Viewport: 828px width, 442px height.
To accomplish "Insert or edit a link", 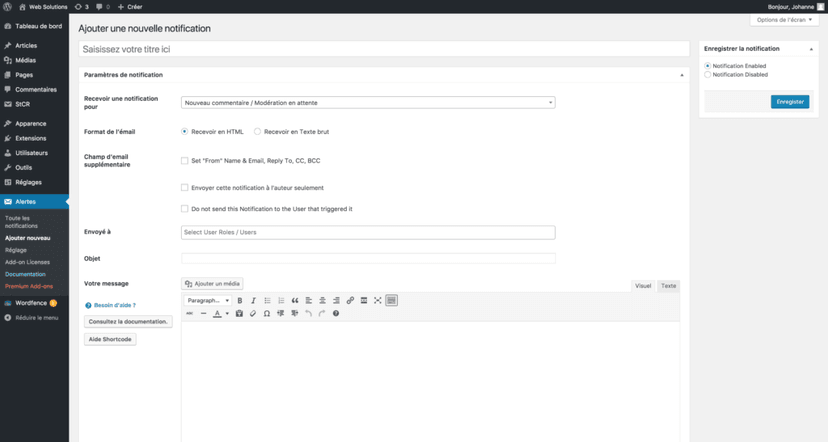I will [x=350, y=300].
